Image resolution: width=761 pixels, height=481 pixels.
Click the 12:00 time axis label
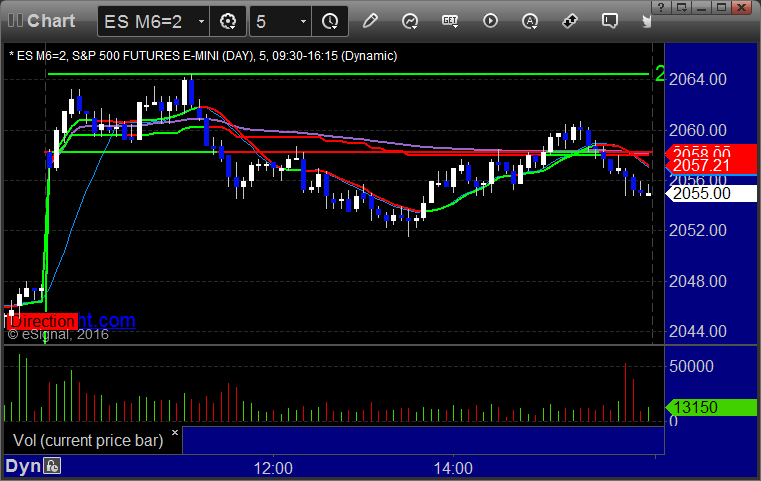pos(273,468)
